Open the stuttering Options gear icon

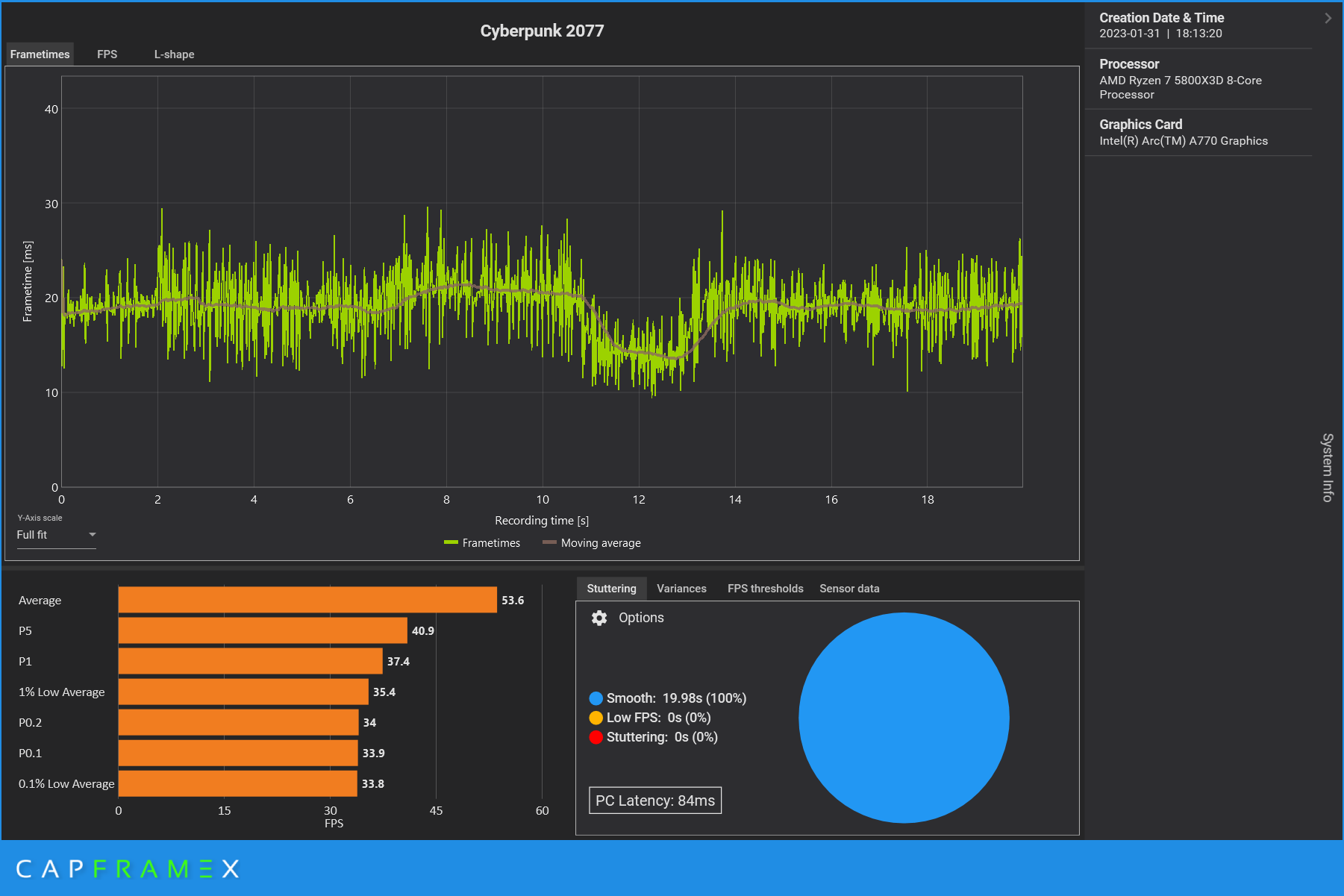599,618
